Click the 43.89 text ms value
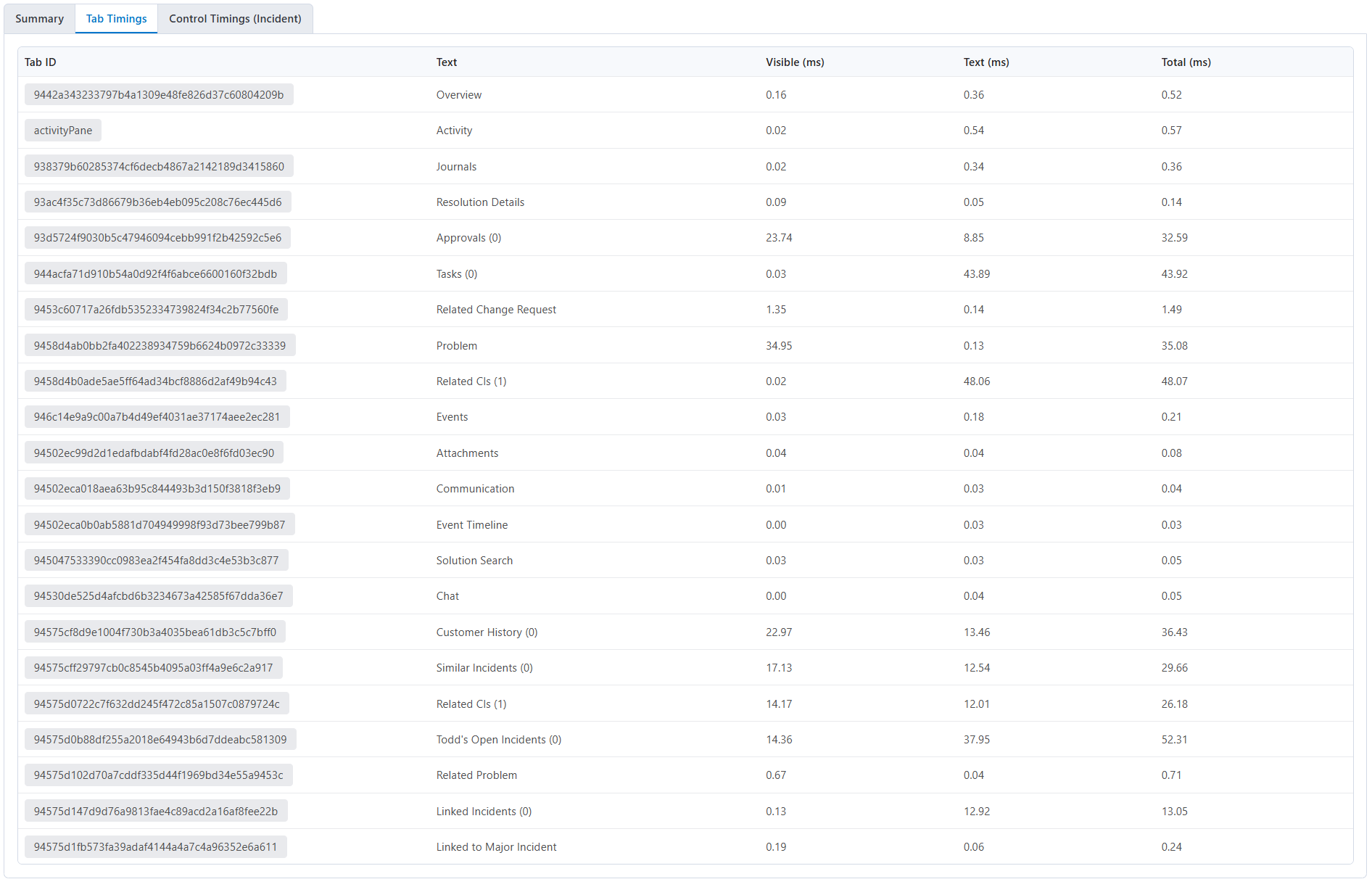1372x887 pixels. coord(977,274)
